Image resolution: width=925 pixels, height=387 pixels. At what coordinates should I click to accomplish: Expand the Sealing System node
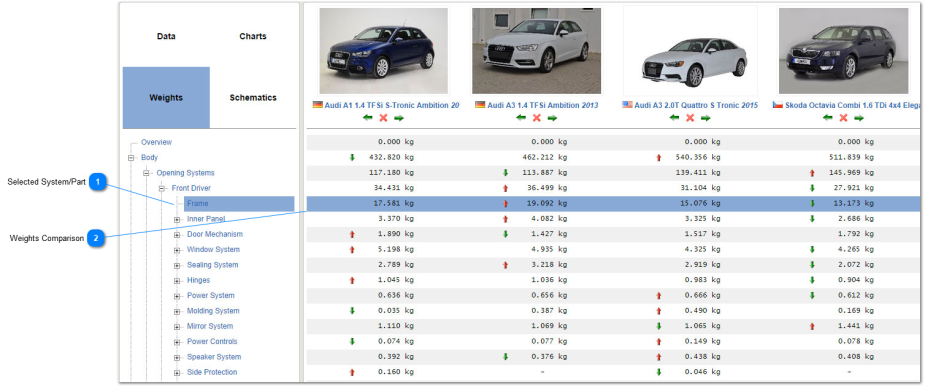(176, 265)
